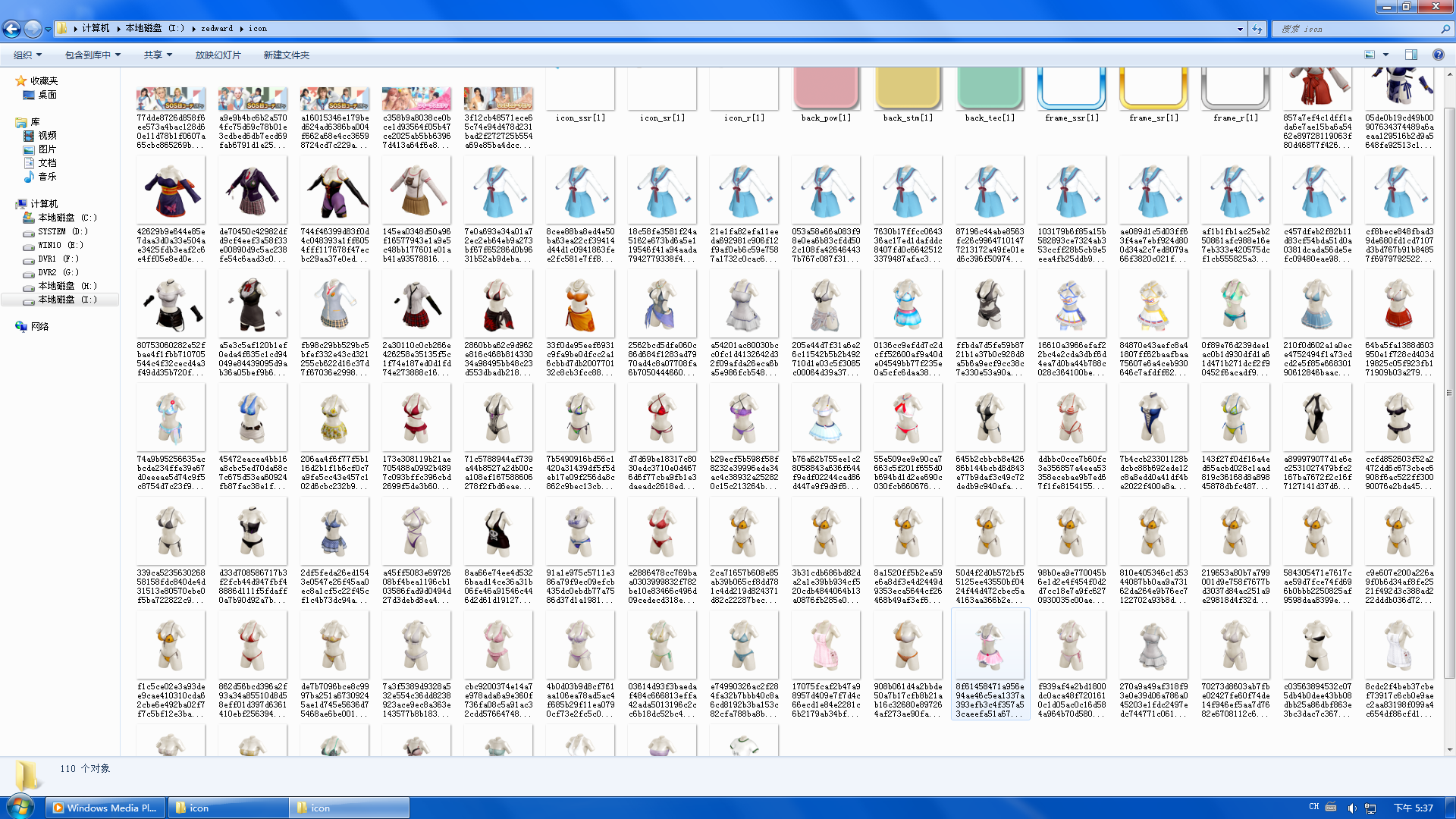The image size is (1456, 819).
Task: Open 文档 library
Action: pos(47,162)
